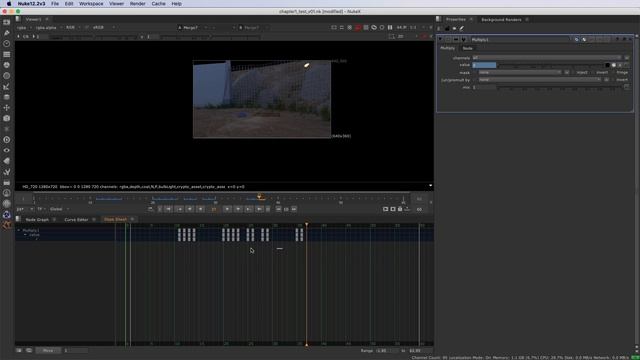
Task: Collapse the Multiply1 properties panel arrow
Action: pyautogui.click(x=441, y=40)
